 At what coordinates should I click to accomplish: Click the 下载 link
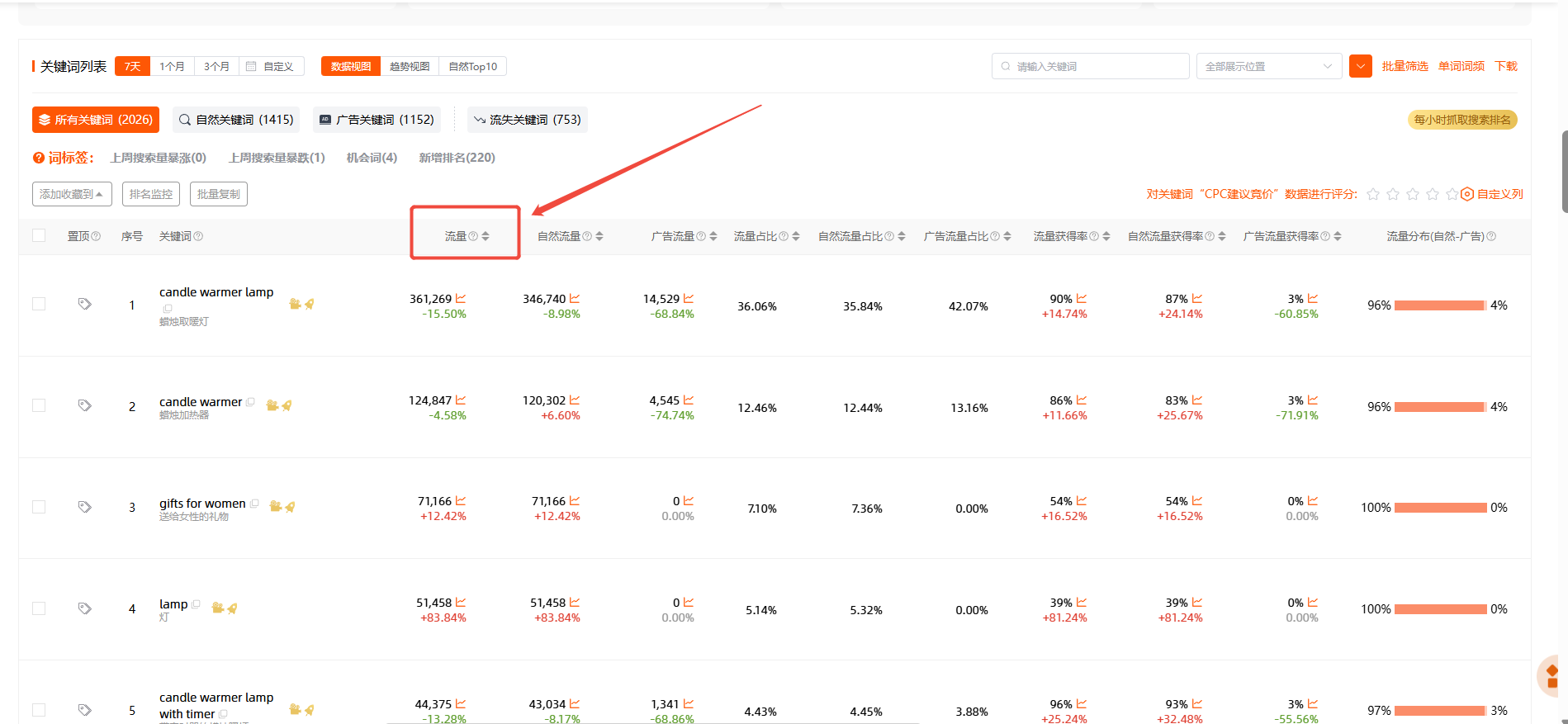click(x=1506, y=66)
